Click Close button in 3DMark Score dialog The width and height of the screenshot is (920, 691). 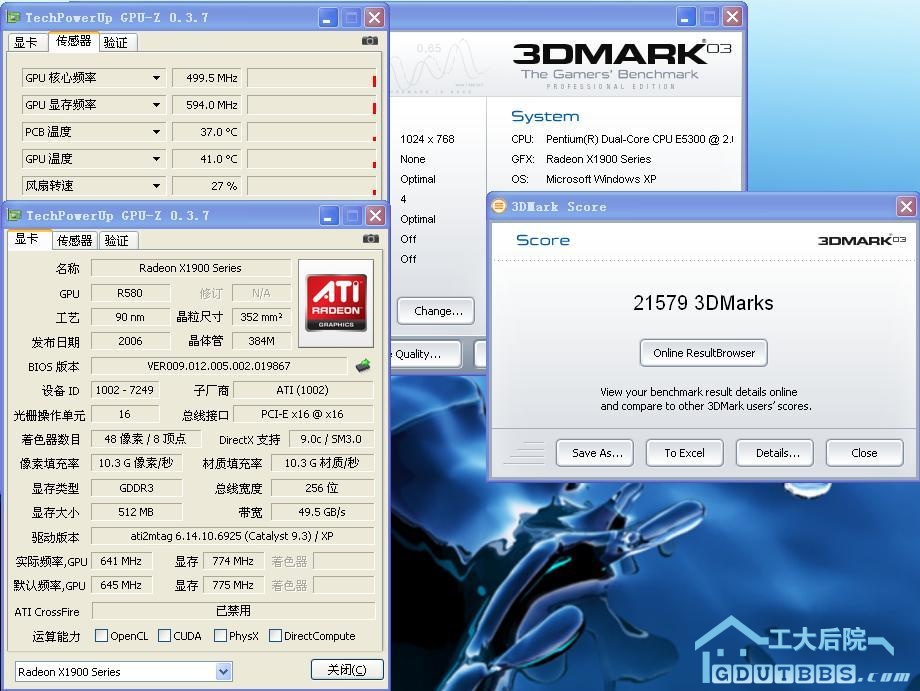pyautogui.click(x=865, y=453)
